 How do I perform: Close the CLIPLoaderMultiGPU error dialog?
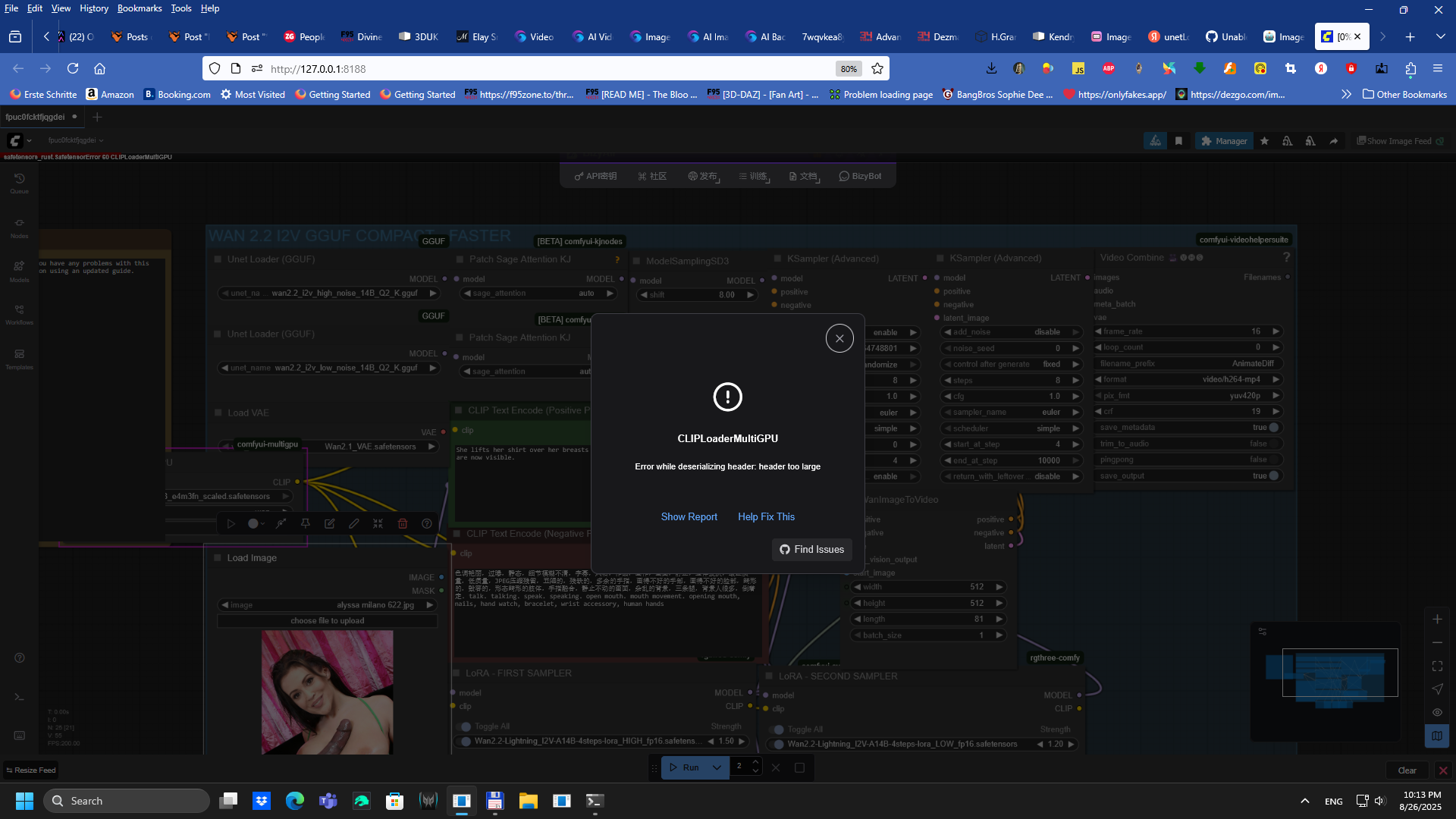tap(839, 338)
